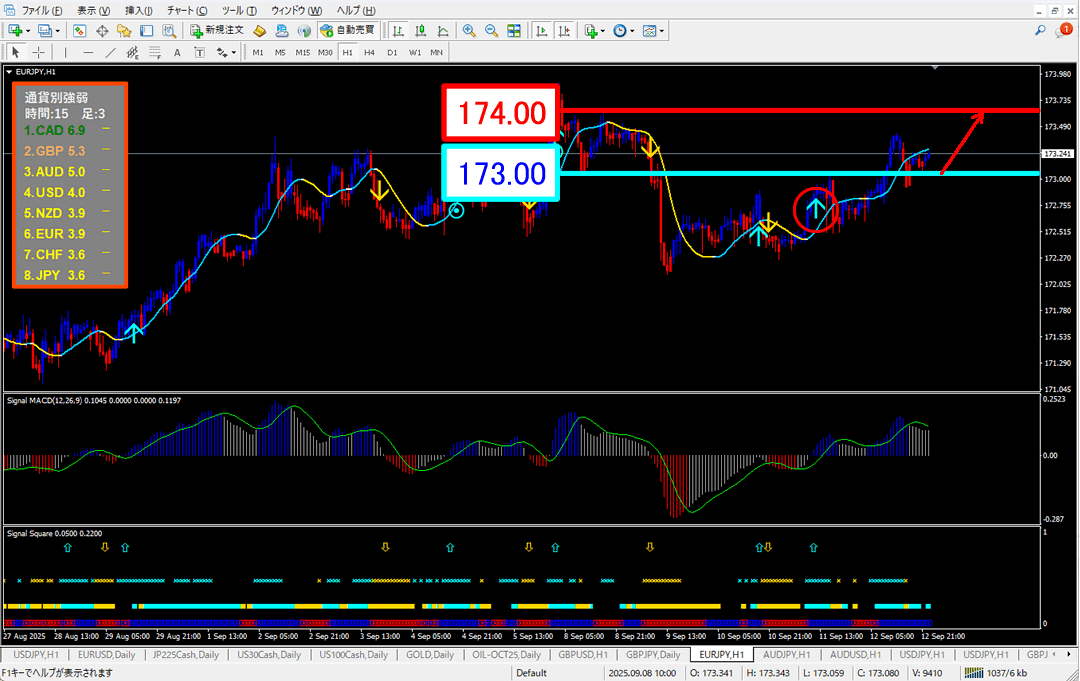Select the Crosshair tool

tap(39, 52)
